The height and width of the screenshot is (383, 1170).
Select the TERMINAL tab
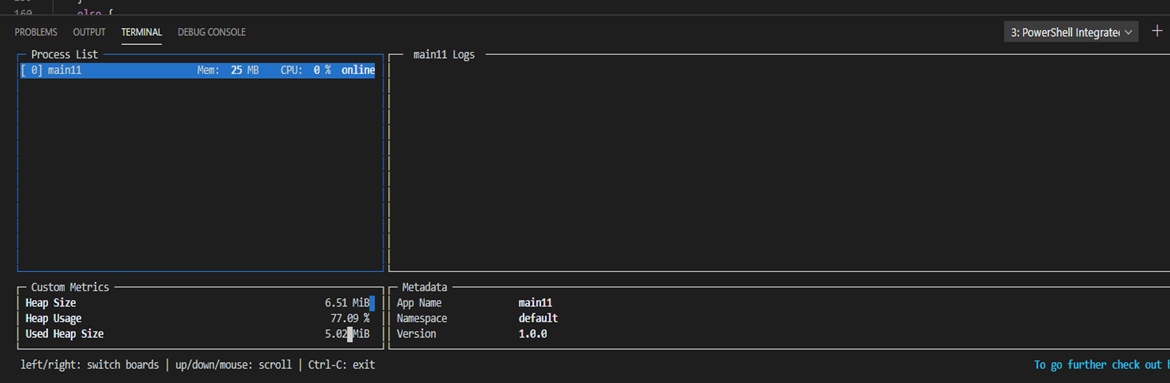(x=142, y=32)
